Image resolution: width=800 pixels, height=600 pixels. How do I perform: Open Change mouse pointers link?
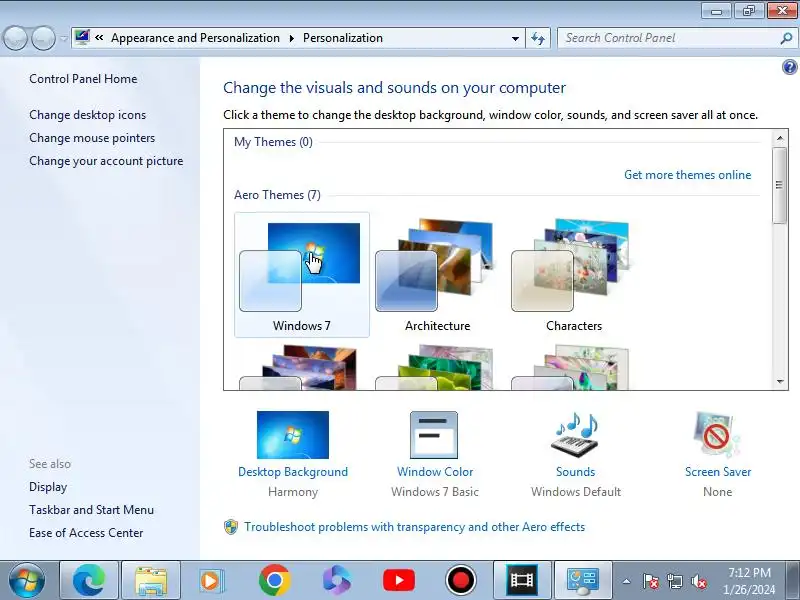[92, 138]
